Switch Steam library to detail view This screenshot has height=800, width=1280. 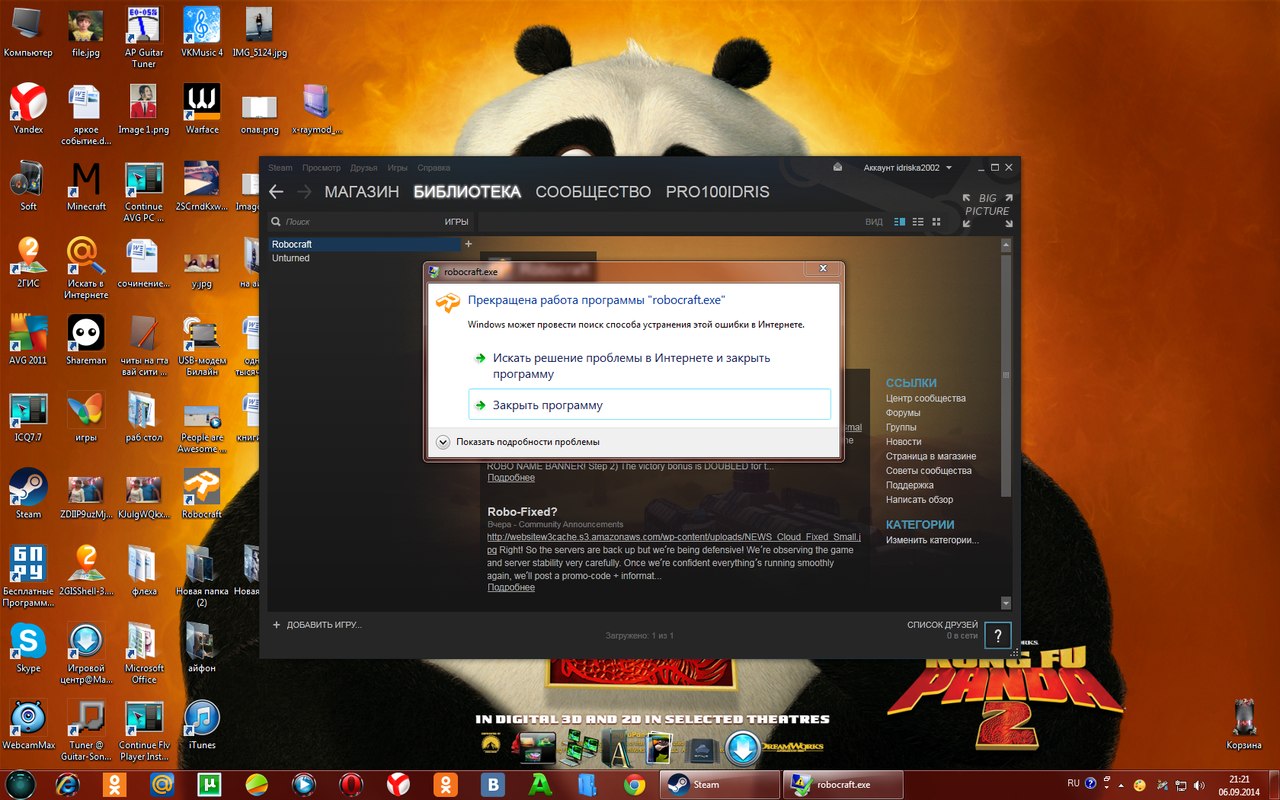[900, 222]
